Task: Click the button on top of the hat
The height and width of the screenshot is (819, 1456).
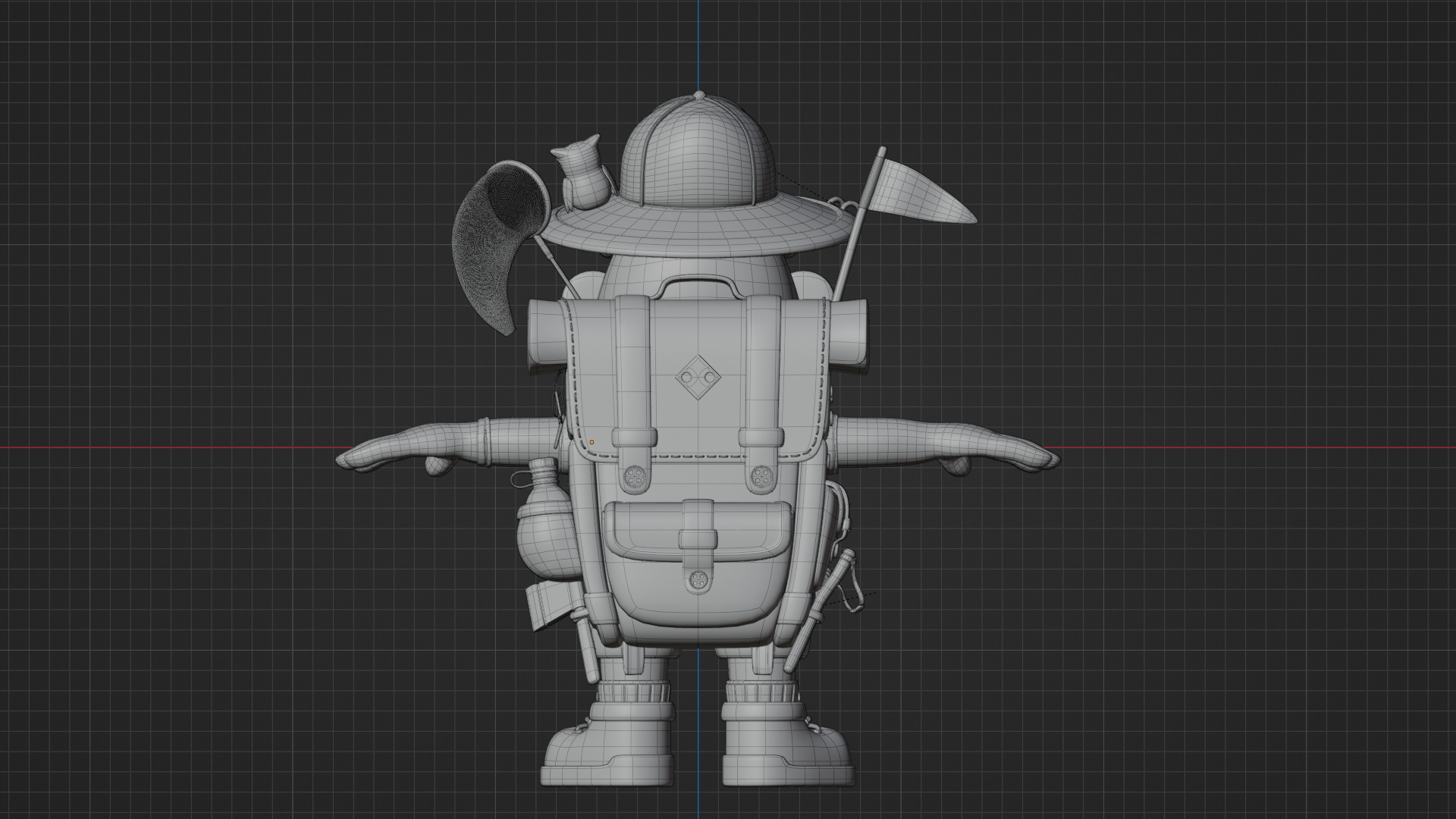Action: (x=698, y=96)
